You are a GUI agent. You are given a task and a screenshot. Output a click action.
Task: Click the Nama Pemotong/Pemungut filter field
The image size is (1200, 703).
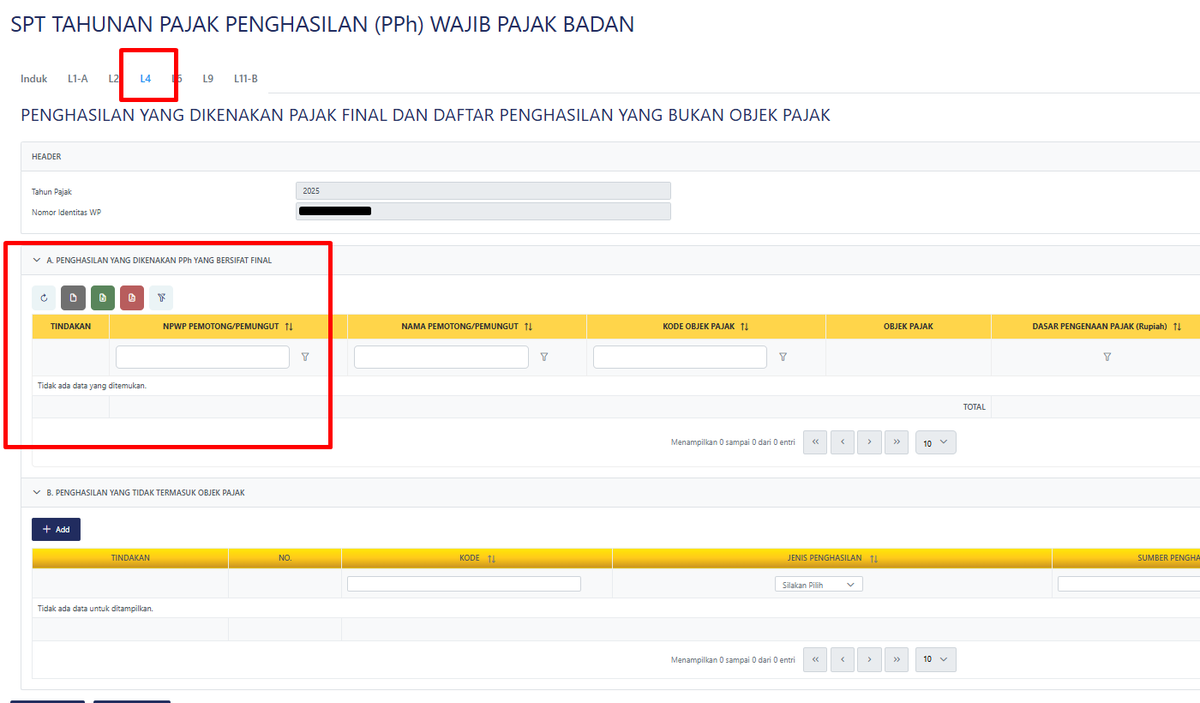tap(441, 357)
